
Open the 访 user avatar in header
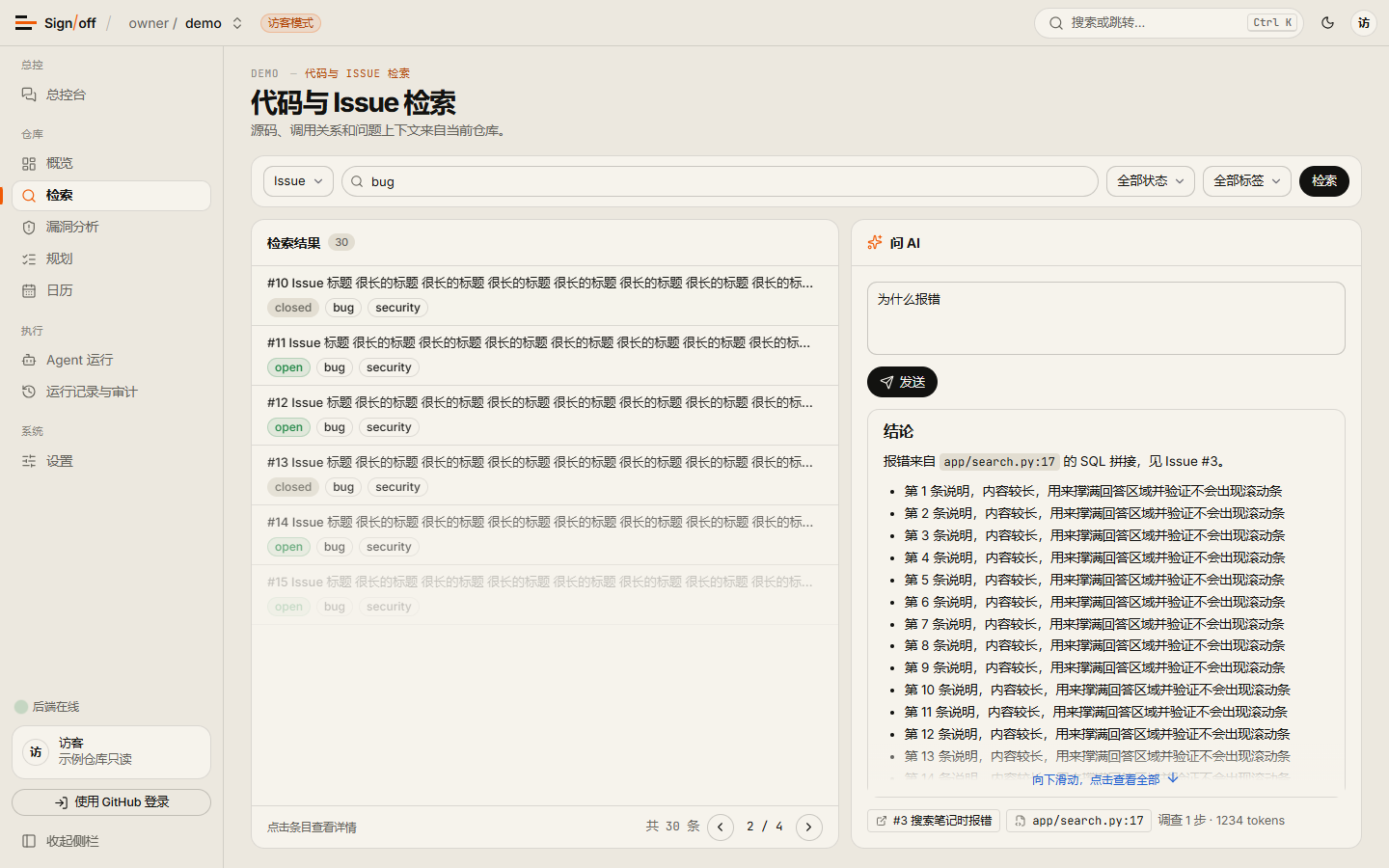click(1364, 23)
